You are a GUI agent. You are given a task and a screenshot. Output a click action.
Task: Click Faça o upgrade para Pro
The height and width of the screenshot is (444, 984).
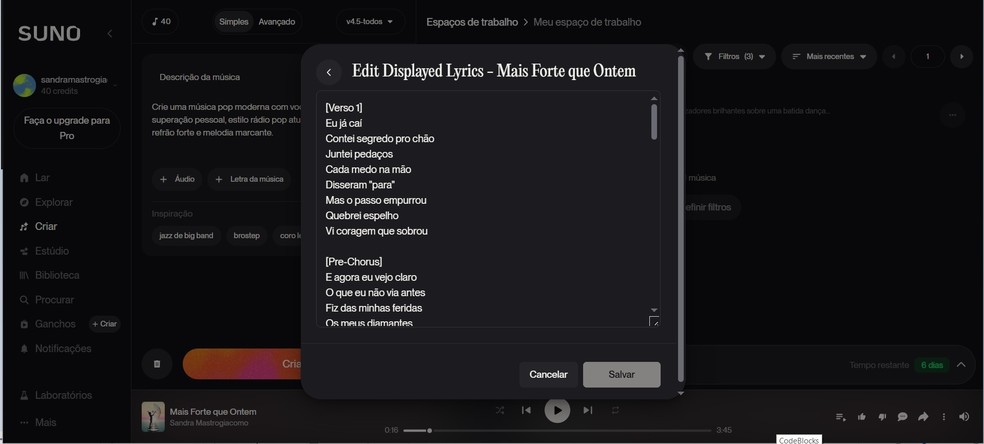coord(67,128)
